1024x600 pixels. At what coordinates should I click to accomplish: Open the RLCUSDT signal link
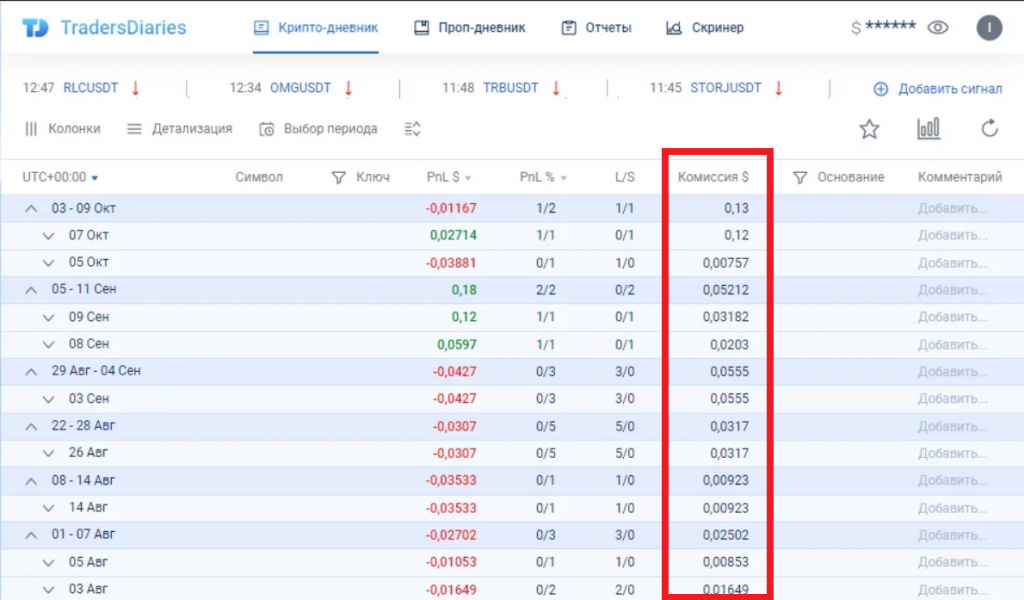(x=91, y=87)
